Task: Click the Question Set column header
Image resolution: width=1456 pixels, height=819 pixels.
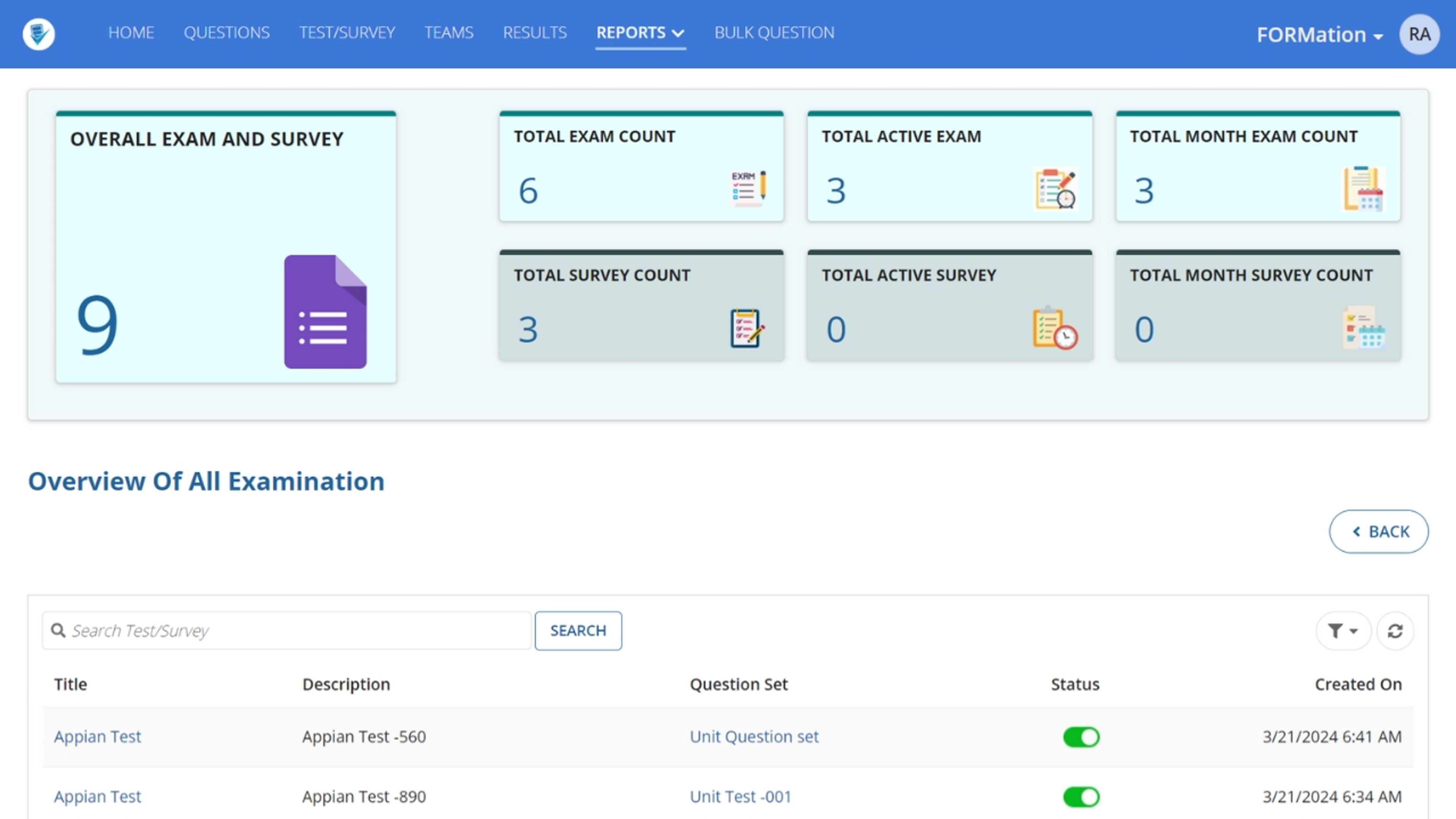Action: coord(739,684)
